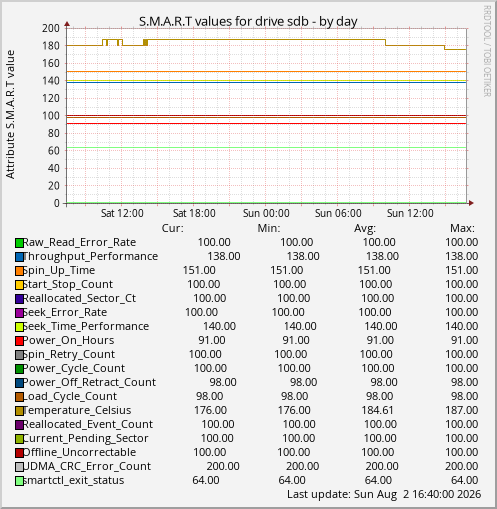Click the 'UDMA_CRC_Error_Count' legend label

(87, 466)
